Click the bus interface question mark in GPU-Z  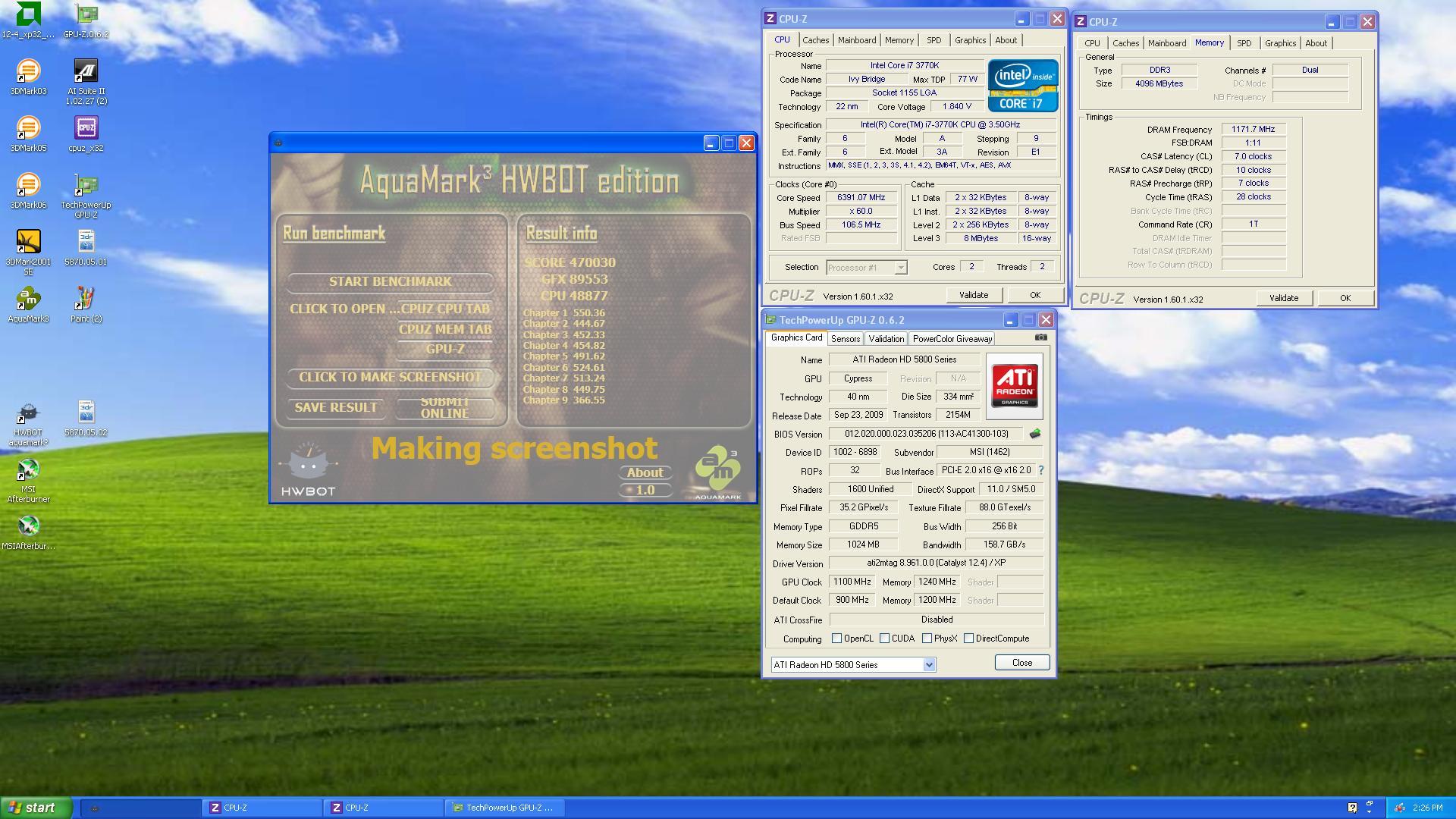tap(1040, 470)
